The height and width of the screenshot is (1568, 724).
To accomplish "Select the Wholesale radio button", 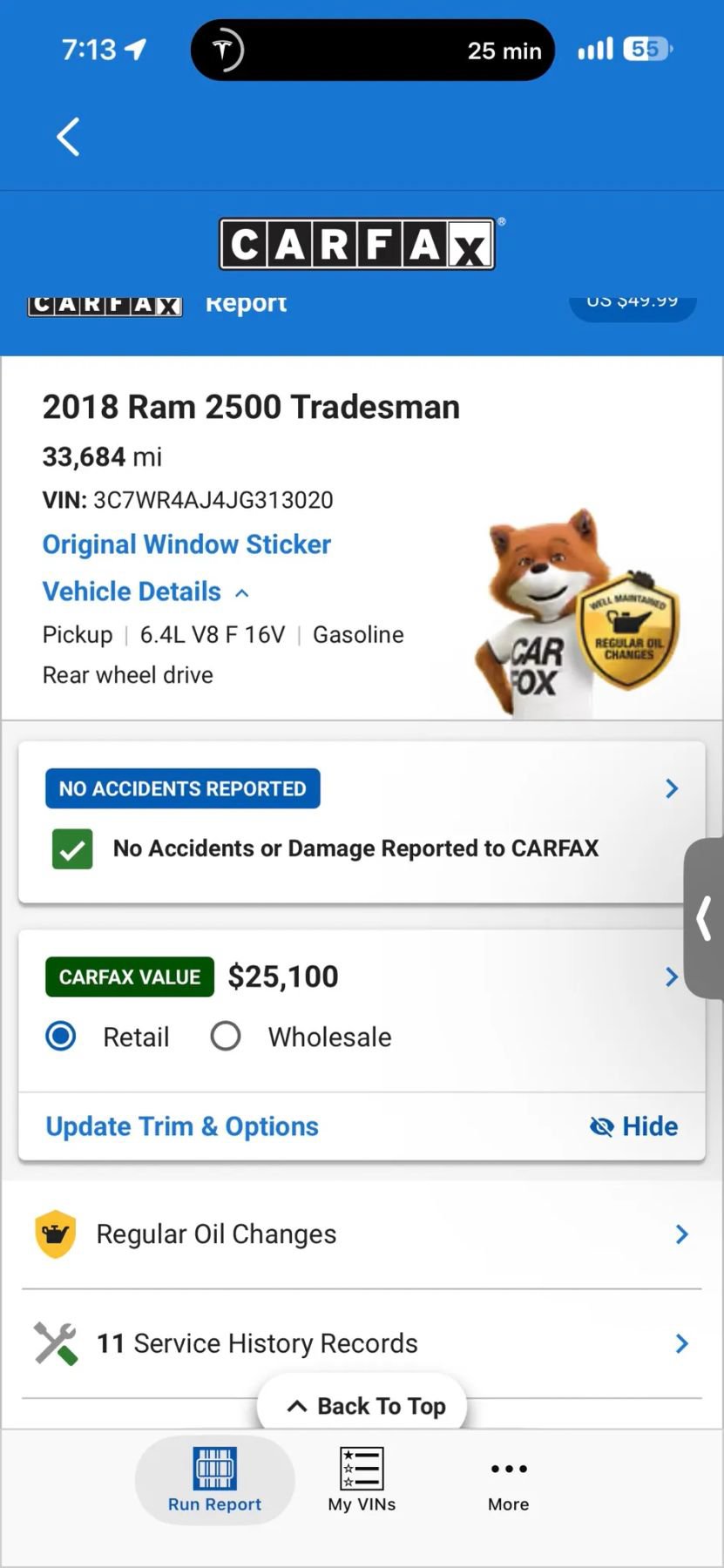I will coord(226,1037).
